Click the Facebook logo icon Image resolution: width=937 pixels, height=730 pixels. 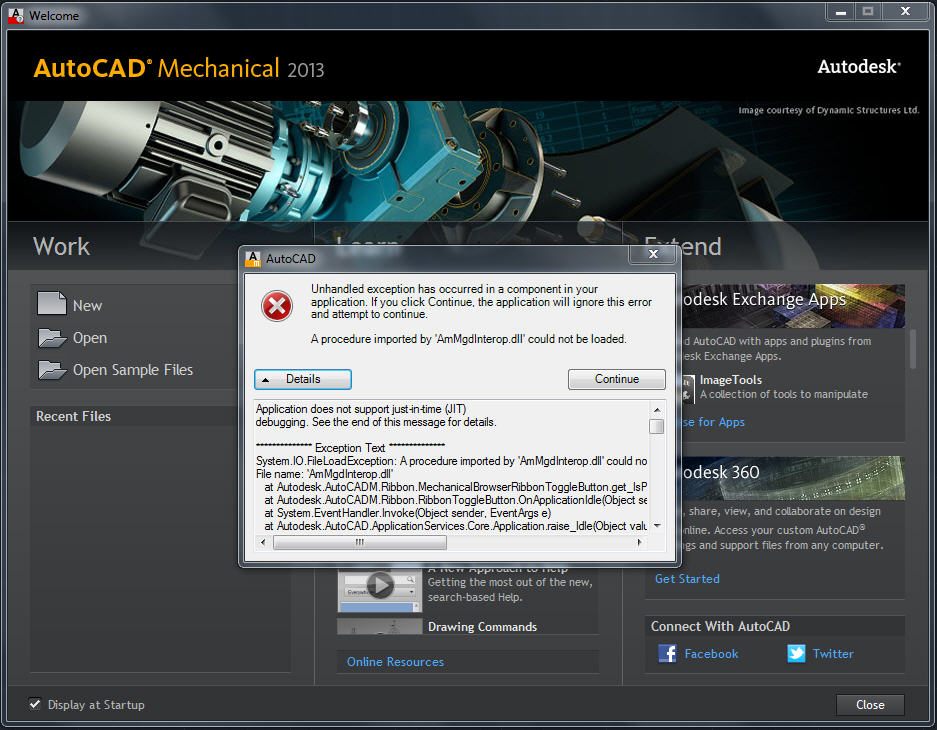(667, 653)
